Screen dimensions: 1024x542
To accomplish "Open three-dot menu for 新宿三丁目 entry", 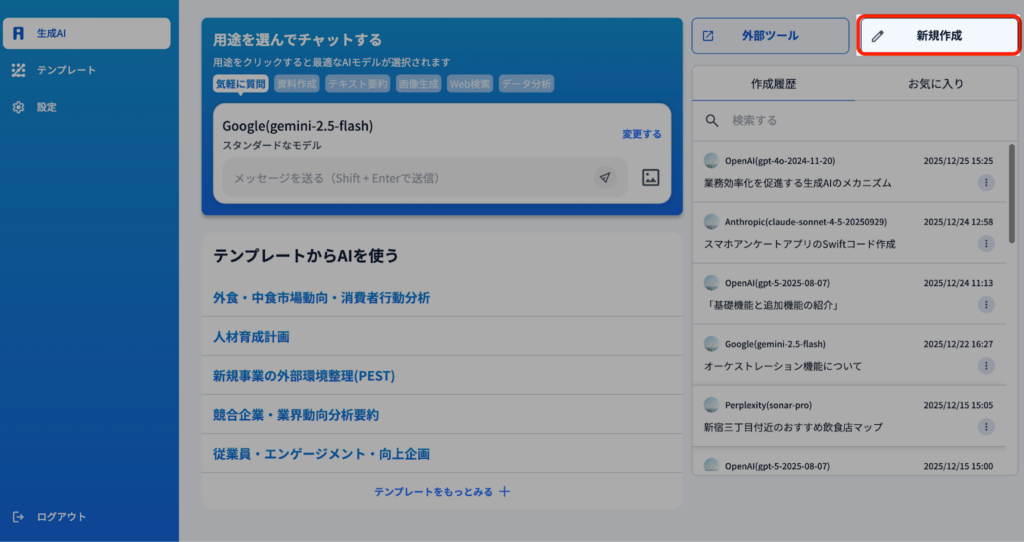I will [986, 427].
